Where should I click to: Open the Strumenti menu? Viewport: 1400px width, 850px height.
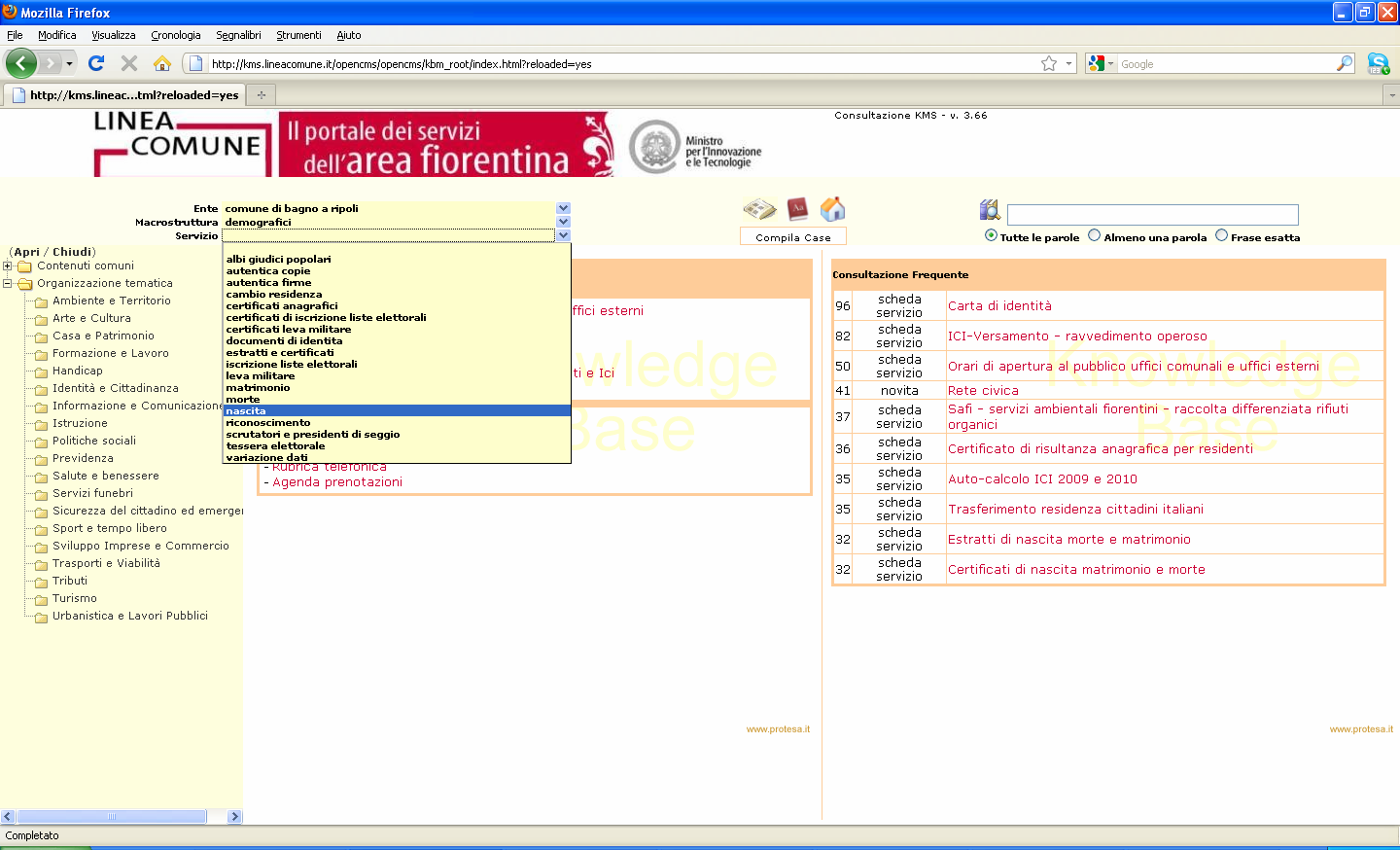[298, 35]
